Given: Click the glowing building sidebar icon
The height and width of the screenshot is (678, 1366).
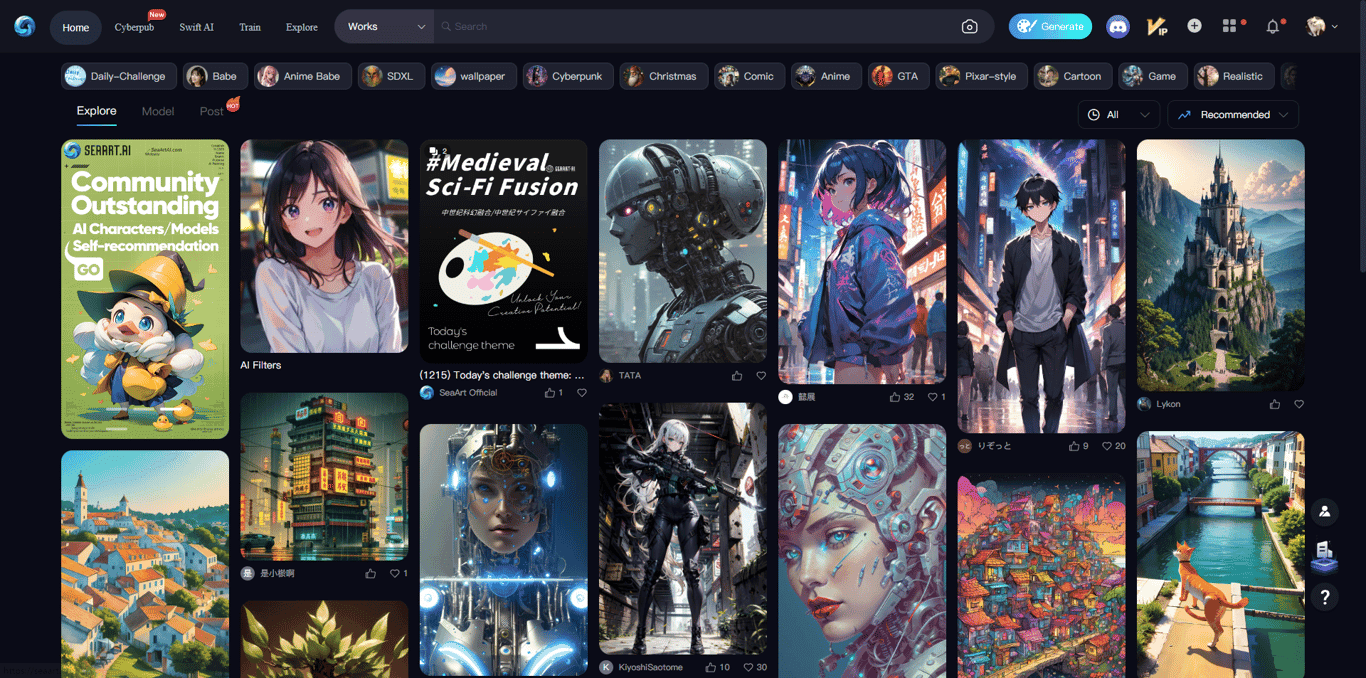Looking at the screenshot, I should (x=1324, y=555).
